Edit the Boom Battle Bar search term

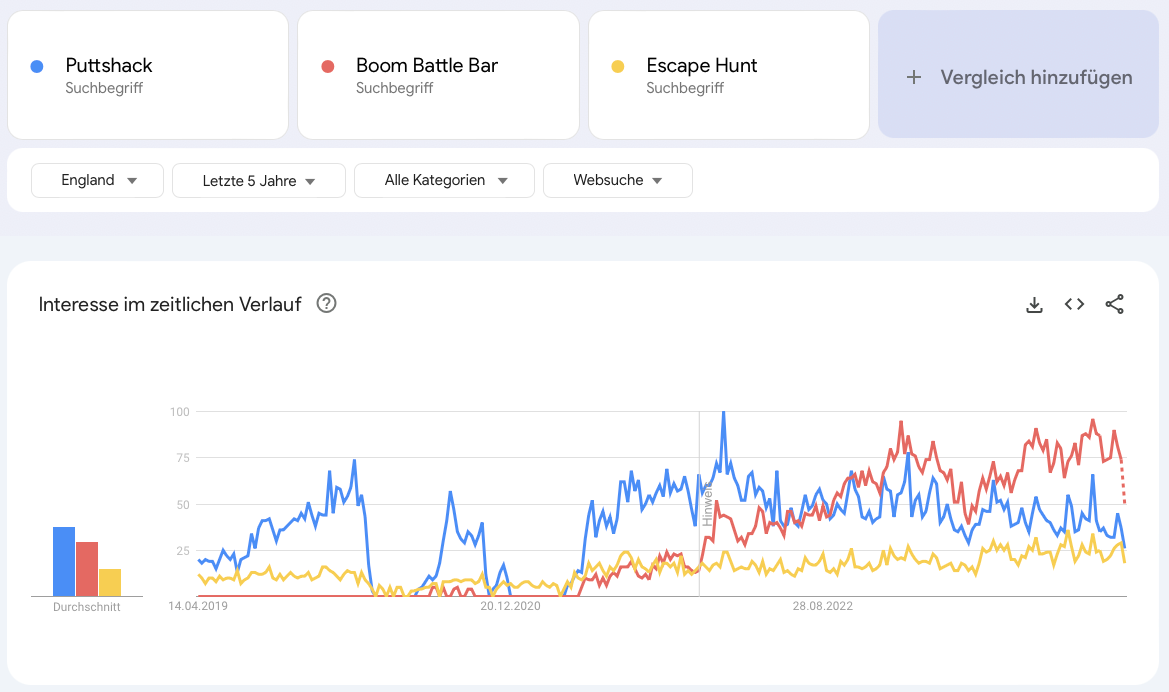[x=426, y=66]
